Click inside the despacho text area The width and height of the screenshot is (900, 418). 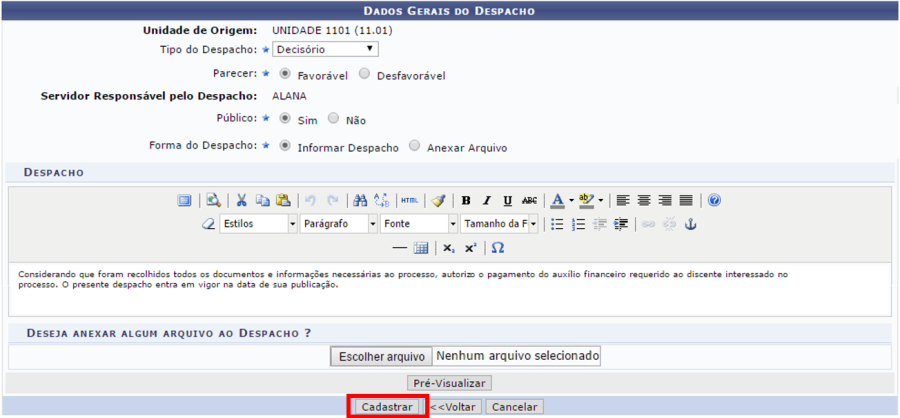tap(450, 288)
